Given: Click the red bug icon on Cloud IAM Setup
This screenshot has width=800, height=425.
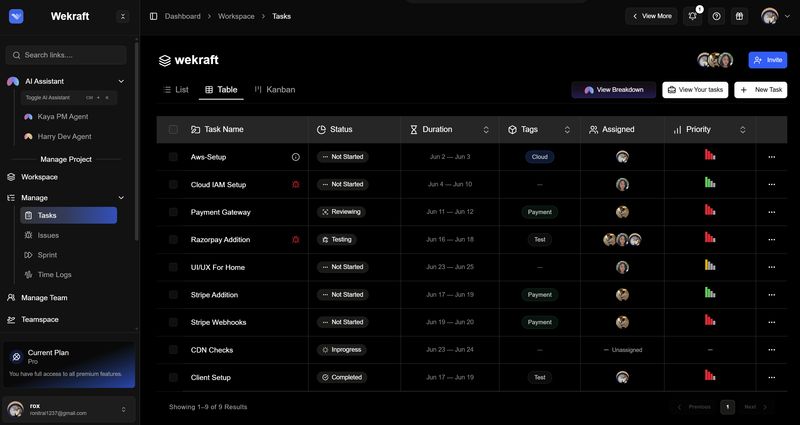Looking at the screenshot, I should point(295,184).
